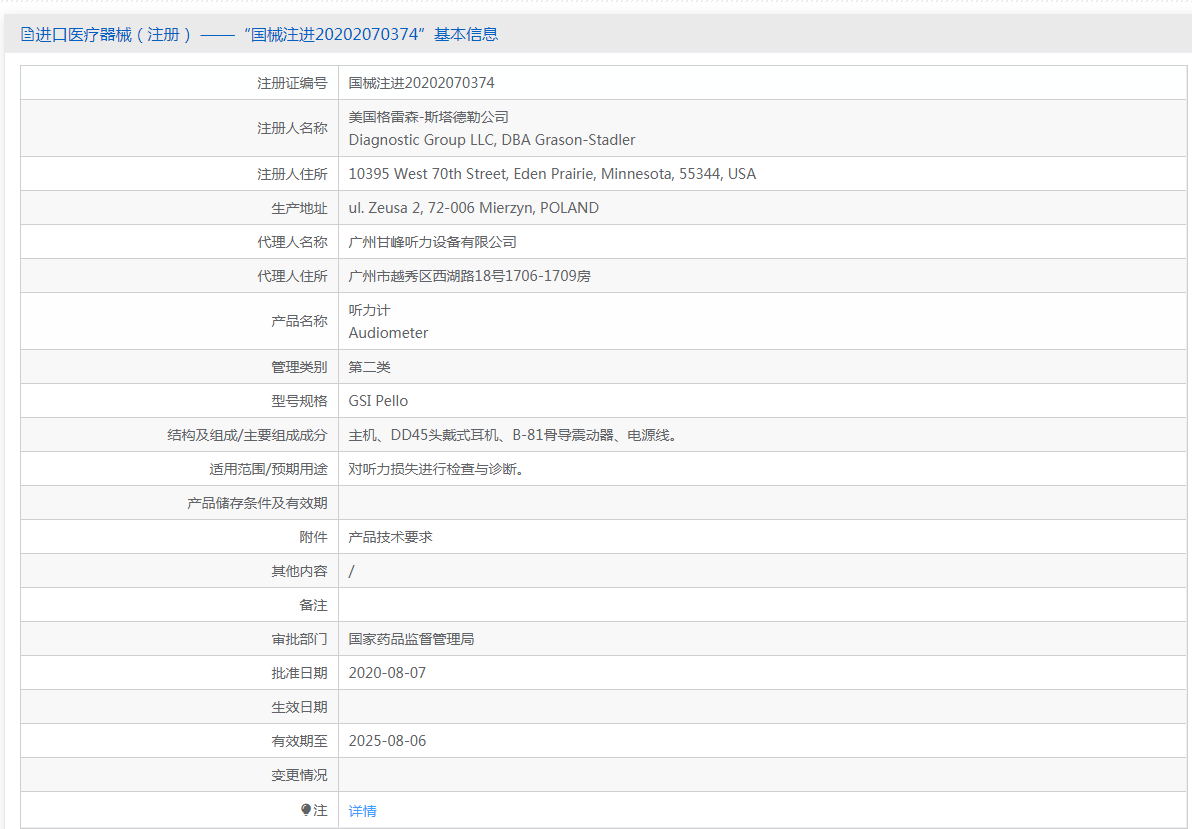The width and height of the screenshot is (1192, 829).
Task: Click the slash value in 其他内容 row
Action: 351,571
